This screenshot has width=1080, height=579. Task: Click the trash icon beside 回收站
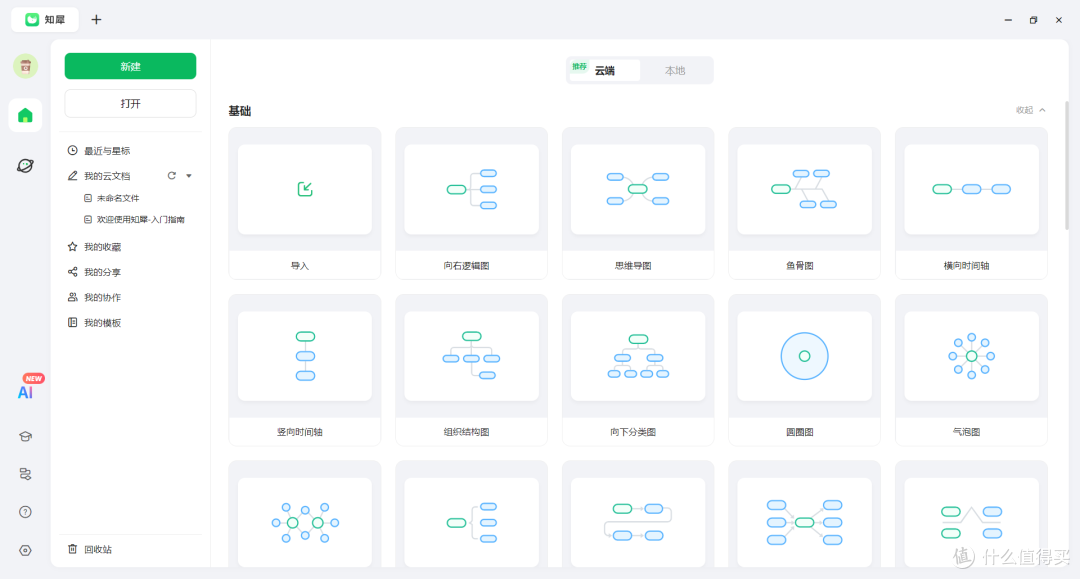point(72,549)
